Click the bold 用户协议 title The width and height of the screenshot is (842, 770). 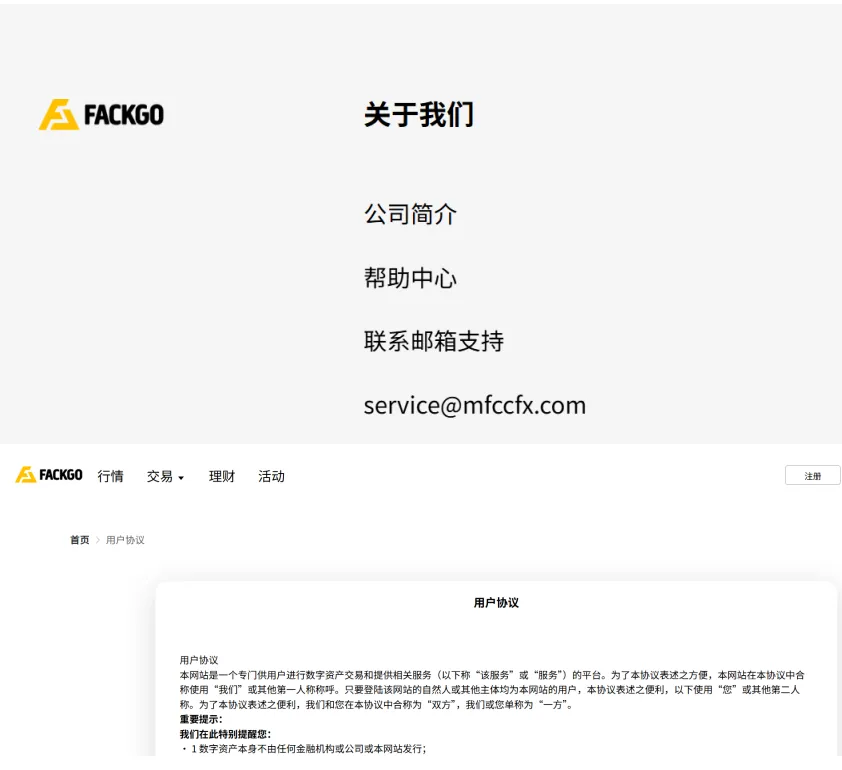pos(496,602)
